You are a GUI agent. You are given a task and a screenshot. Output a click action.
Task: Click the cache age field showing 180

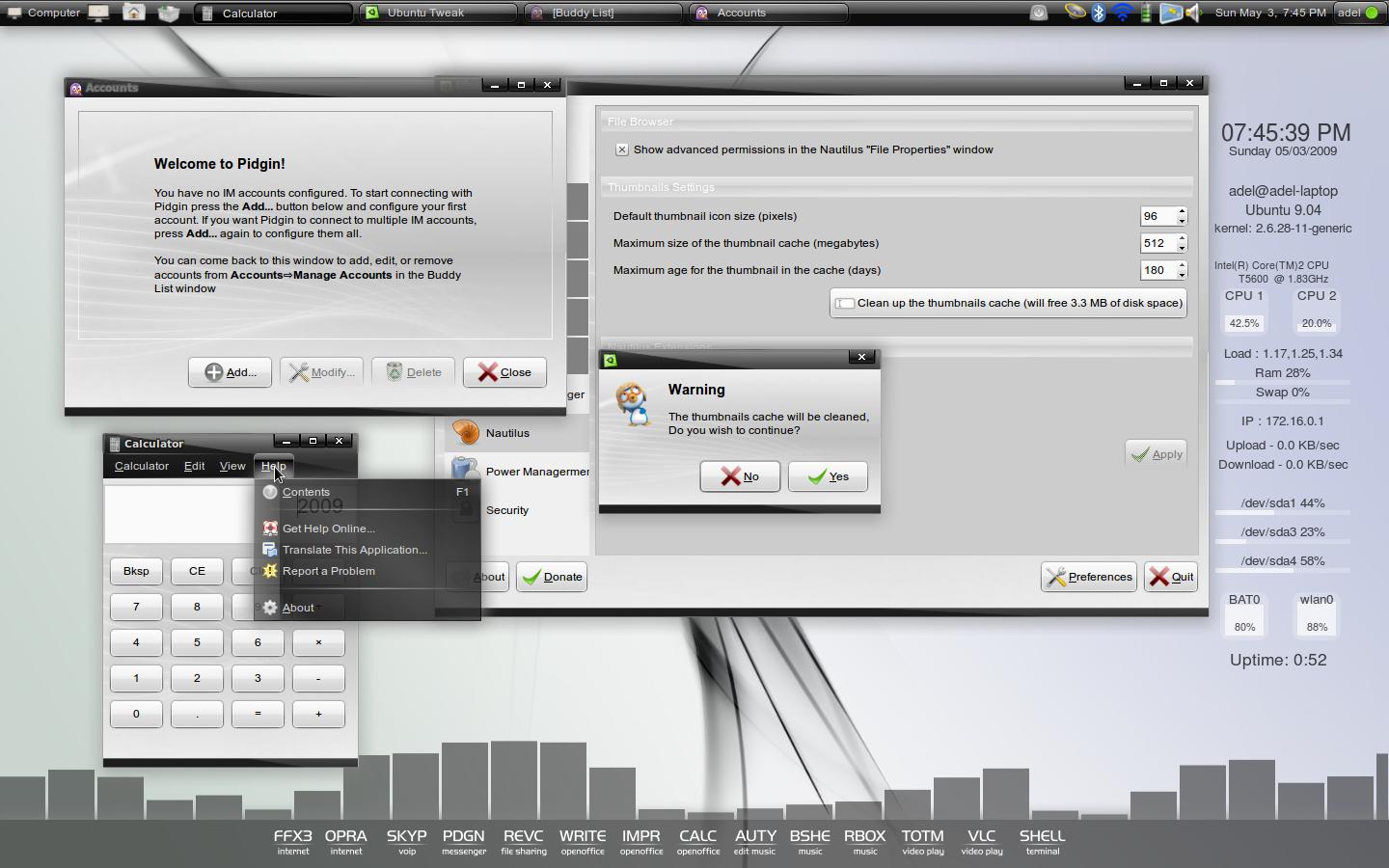click(x=1157, y=270)
